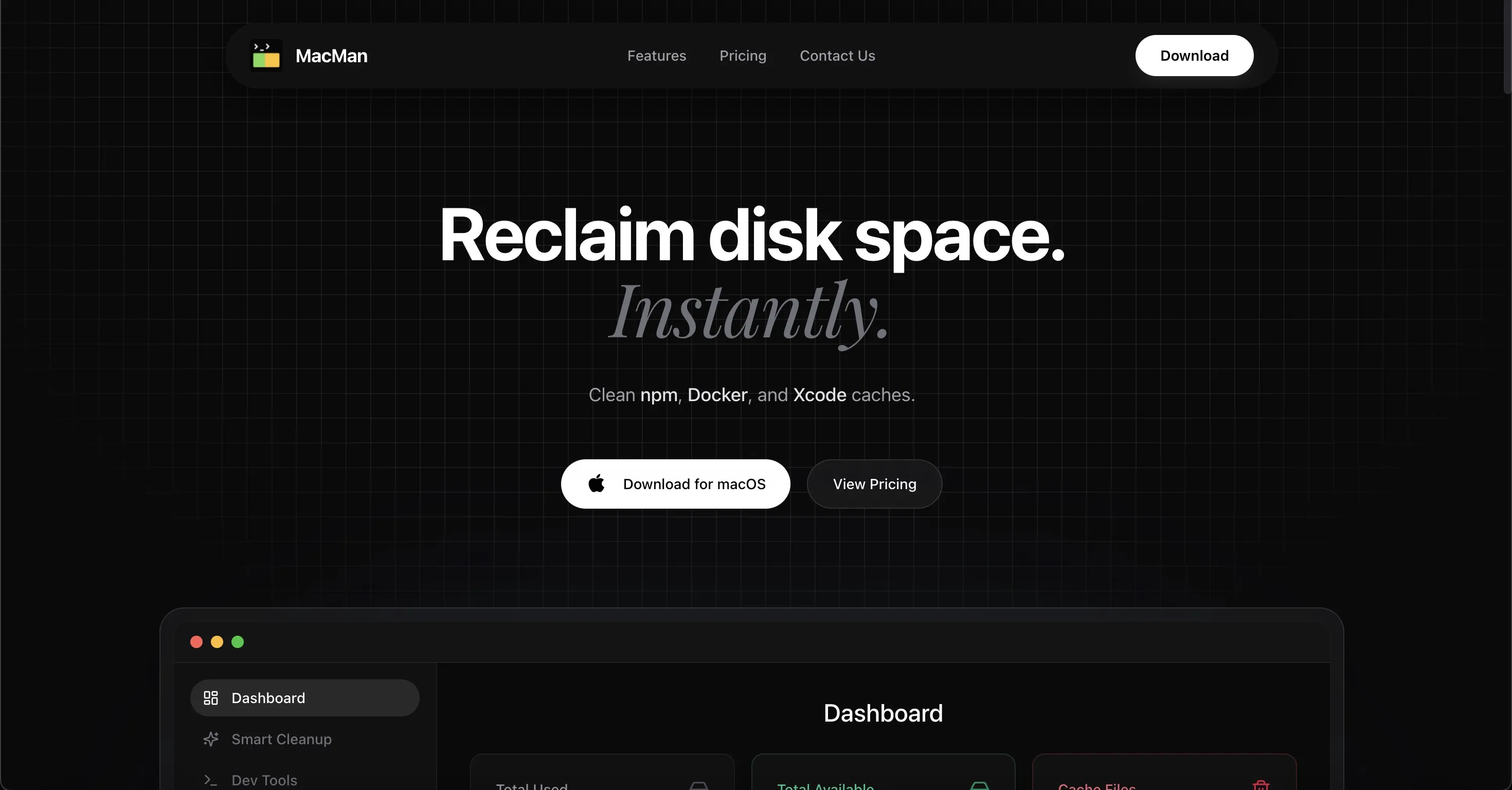Click the MacMan brand name text
The width and height of the screenshot is (1512, 790).
click(332, 56)
